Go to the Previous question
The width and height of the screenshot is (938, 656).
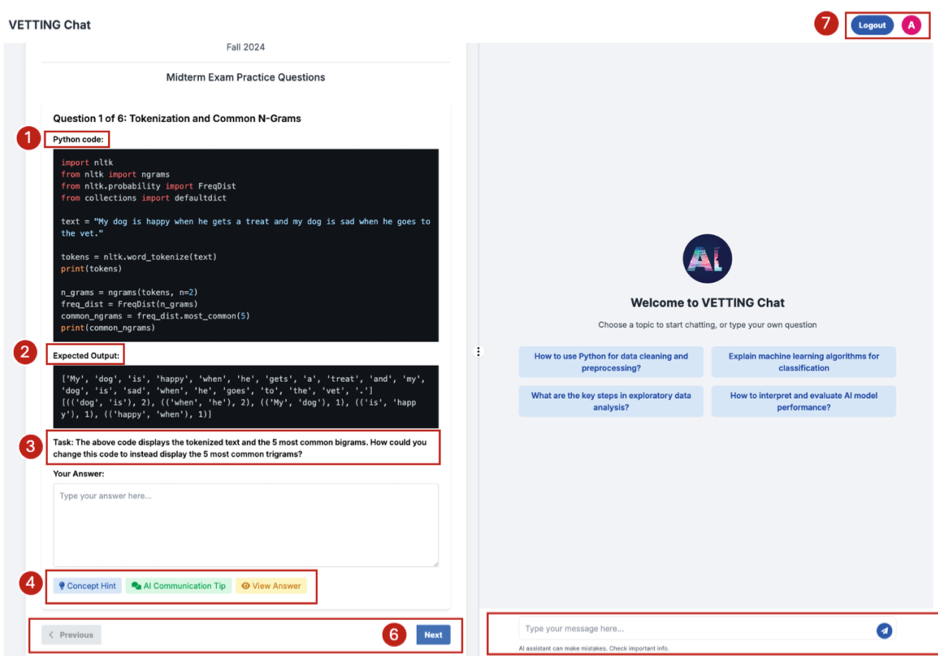71,634
